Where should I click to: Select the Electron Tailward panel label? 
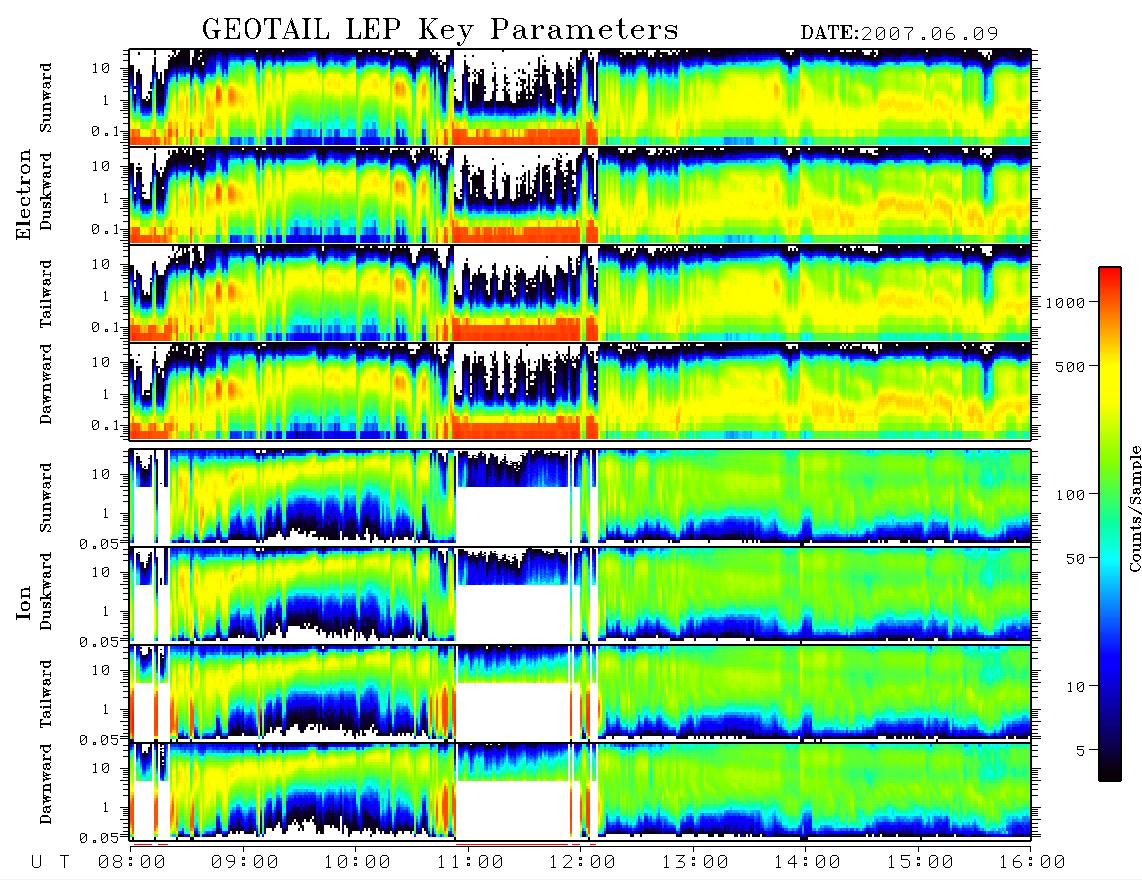pos(46,294)
